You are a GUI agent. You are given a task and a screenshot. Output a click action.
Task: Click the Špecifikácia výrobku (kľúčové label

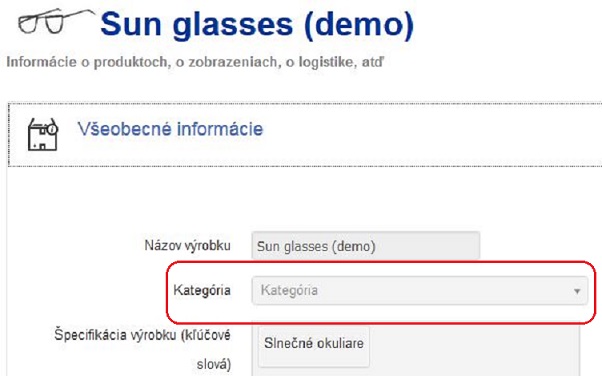[x=142, y=335]
